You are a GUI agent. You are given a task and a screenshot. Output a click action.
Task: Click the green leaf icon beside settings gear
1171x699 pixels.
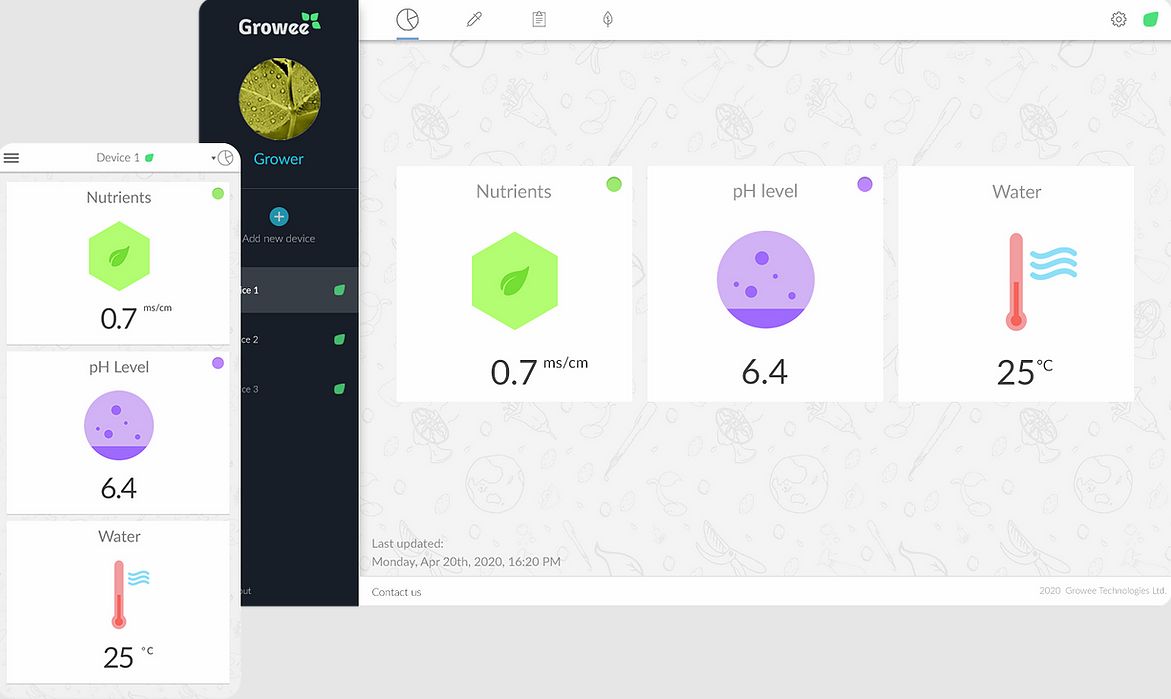pyautogui.click(x=1150, y=19)
